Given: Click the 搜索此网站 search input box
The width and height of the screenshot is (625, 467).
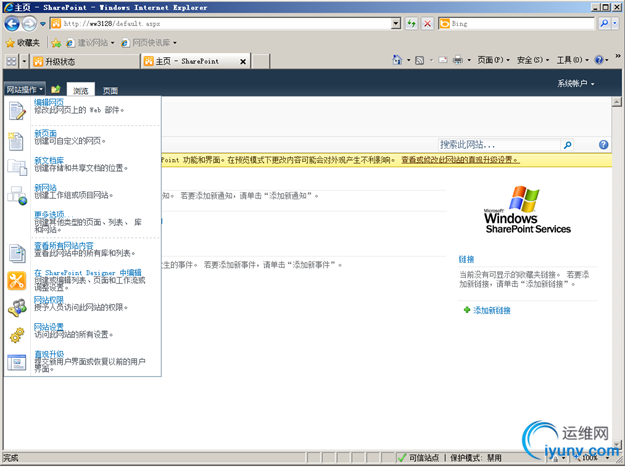Looking at the screenshot, I should 499,145.
